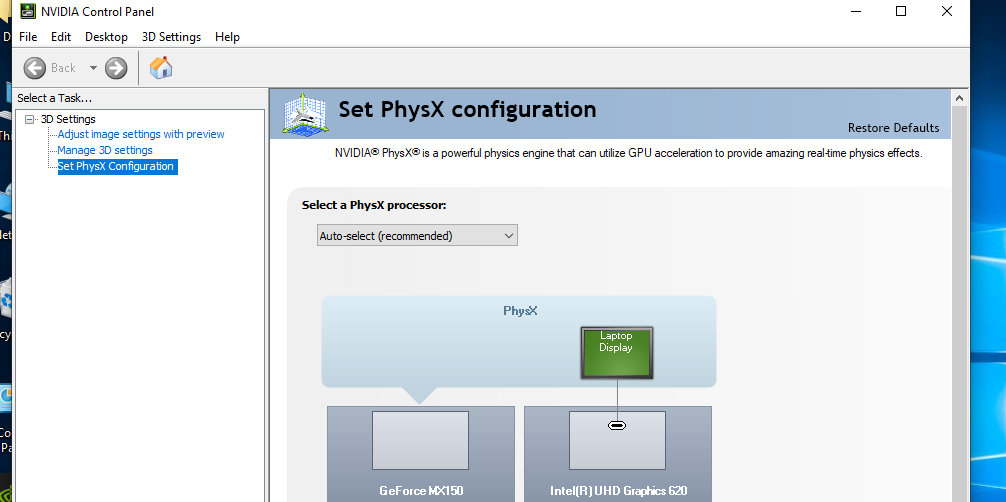Select Set PhysX Configuration in tree
Screen dimensions: 1006x502
pos(117,166)
